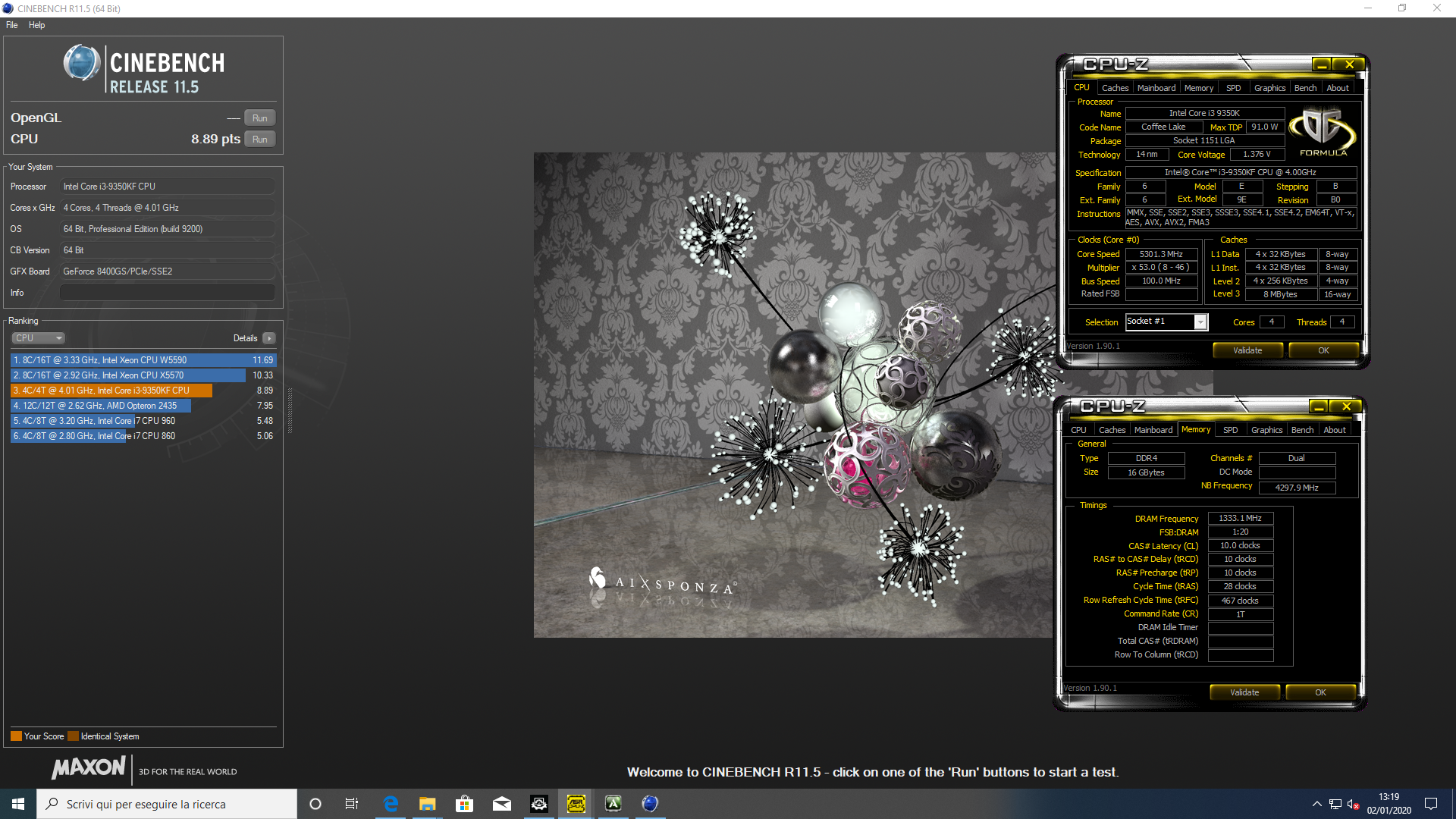Expand the Socket #1 selection dropdown

click(1200, 322)
